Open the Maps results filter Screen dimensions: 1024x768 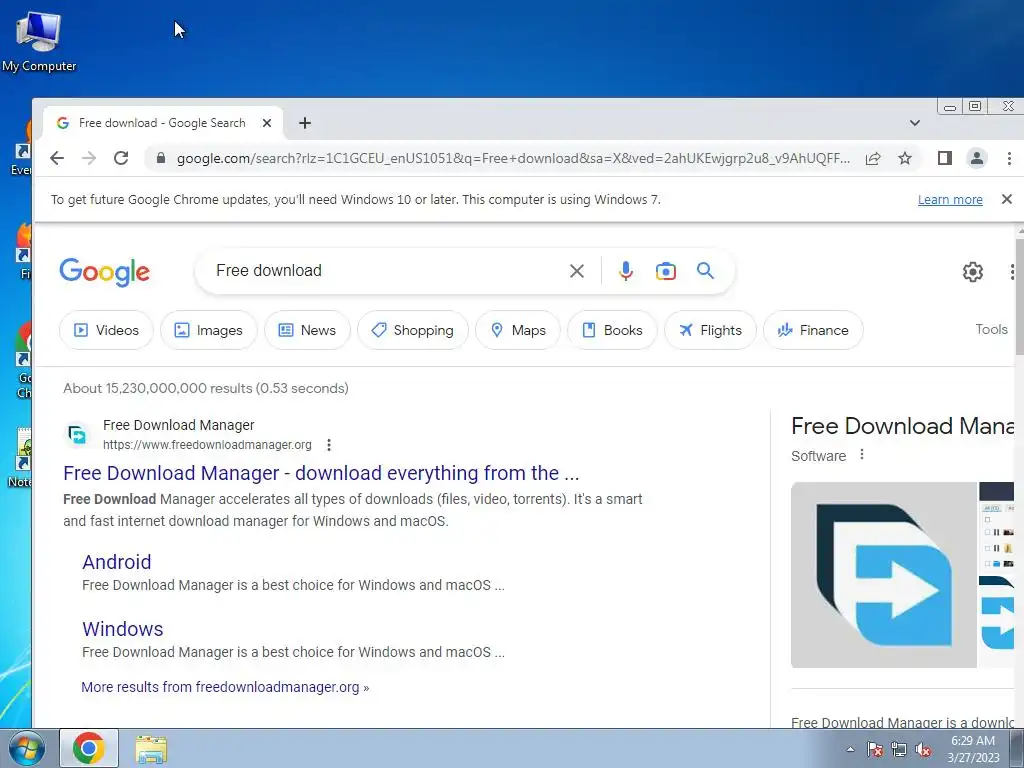click(x=518, y=330)
